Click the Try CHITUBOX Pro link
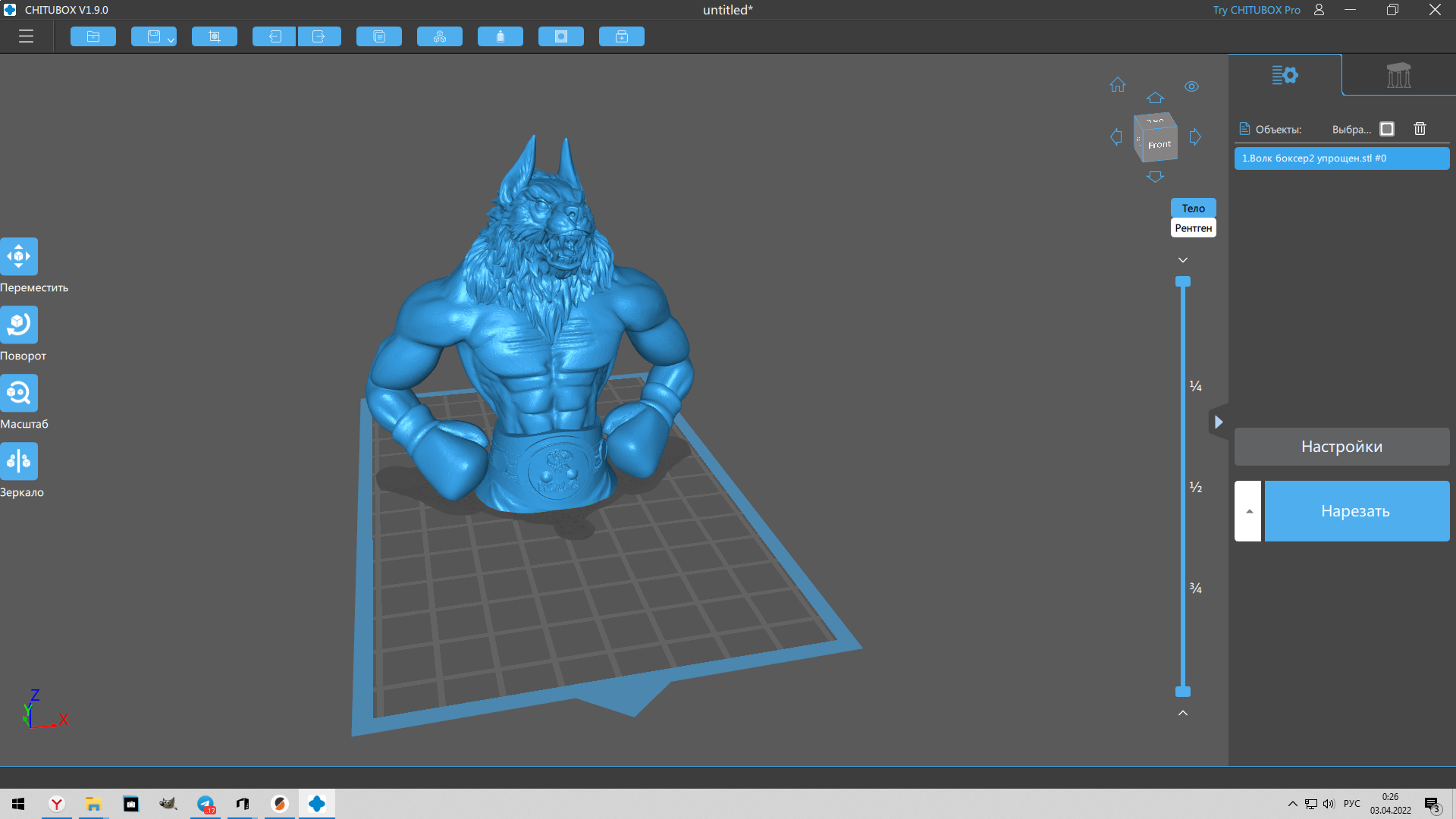This screenshot has width=1456, height=819. click(x=1256, y=10)
